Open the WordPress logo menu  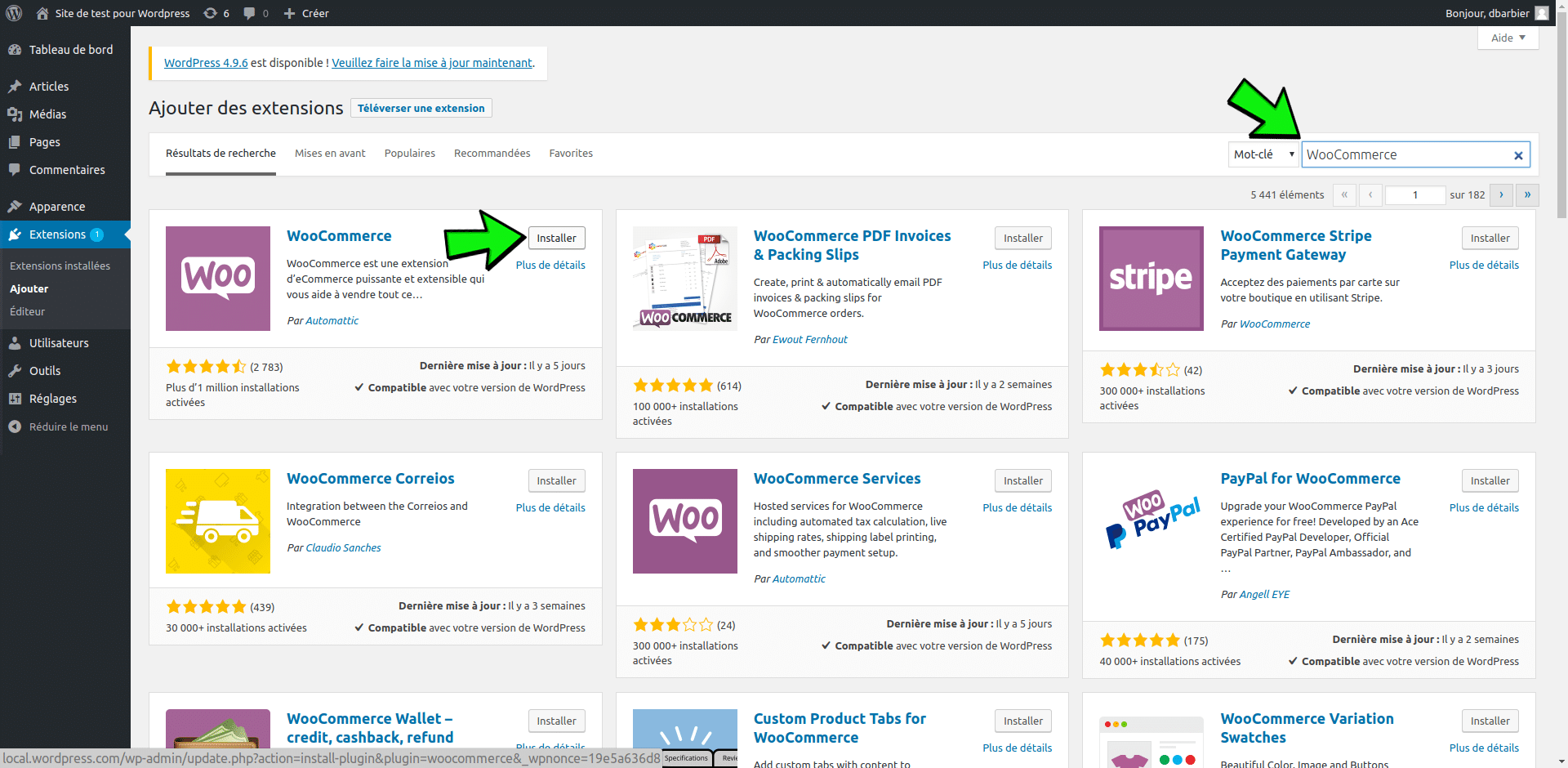click(14, 13)
